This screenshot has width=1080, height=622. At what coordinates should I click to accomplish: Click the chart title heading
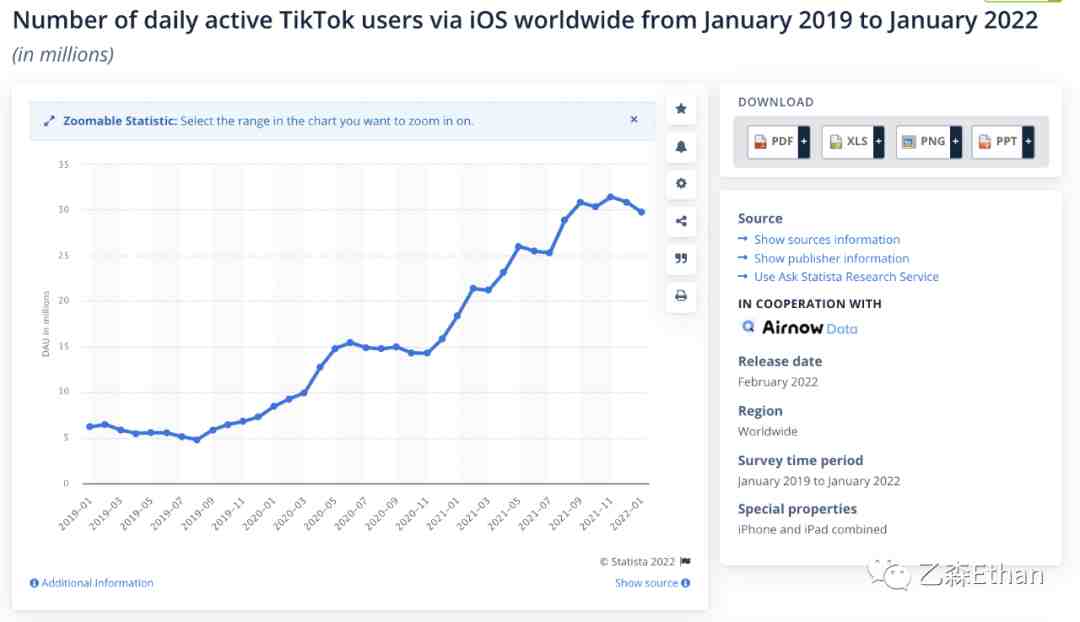(x=526, y=20)
